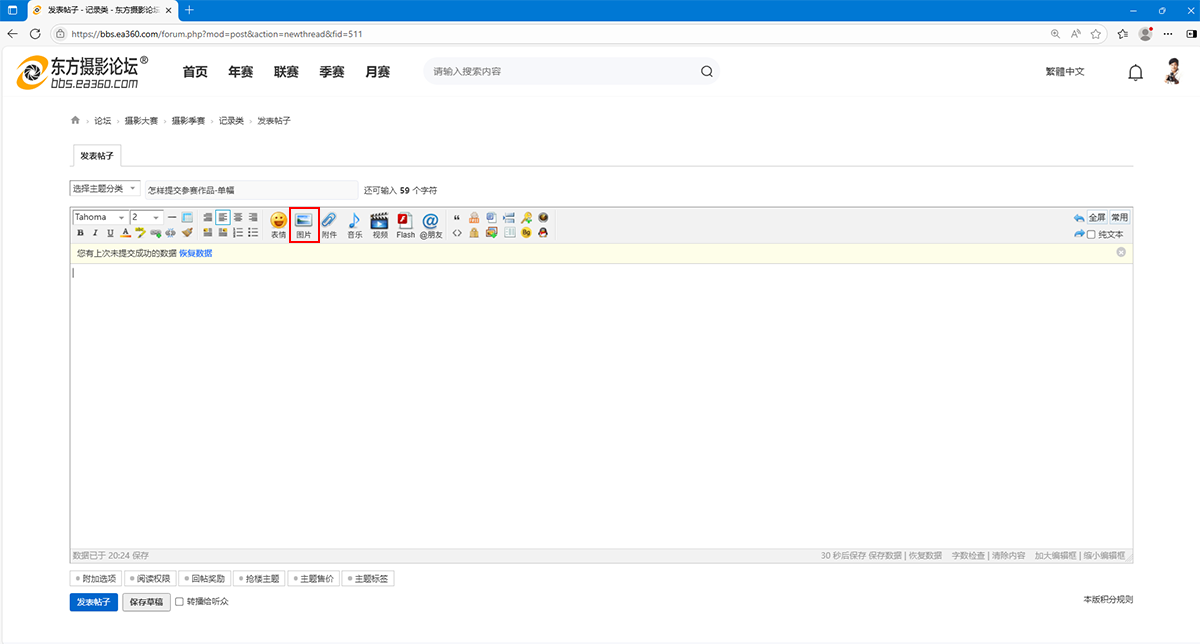Right-align text in the editor
Image resolution: width=1200 pixels, height=644 pixels.
point(253,217)
